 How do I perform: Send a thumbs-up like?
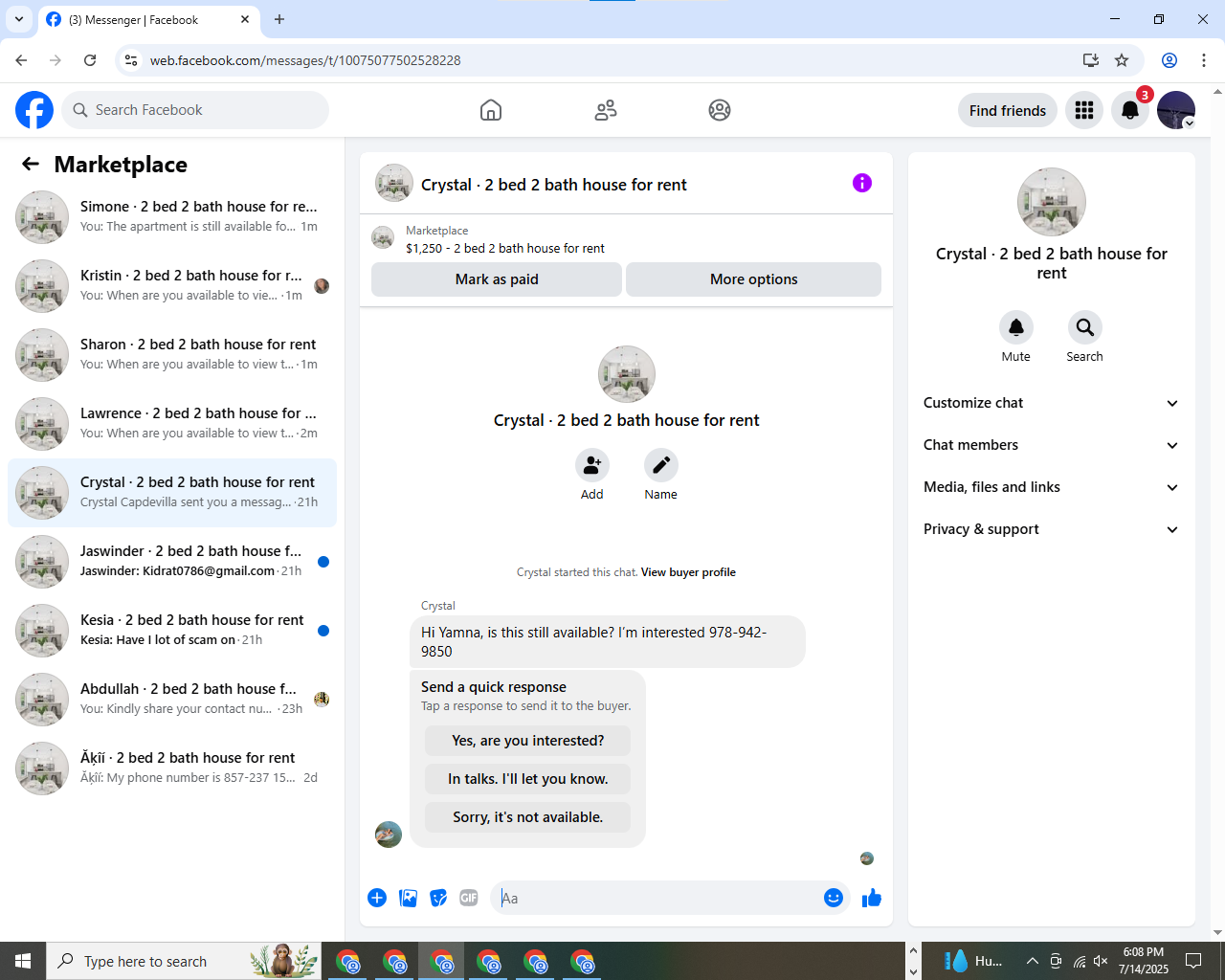[x=872, y=898]
